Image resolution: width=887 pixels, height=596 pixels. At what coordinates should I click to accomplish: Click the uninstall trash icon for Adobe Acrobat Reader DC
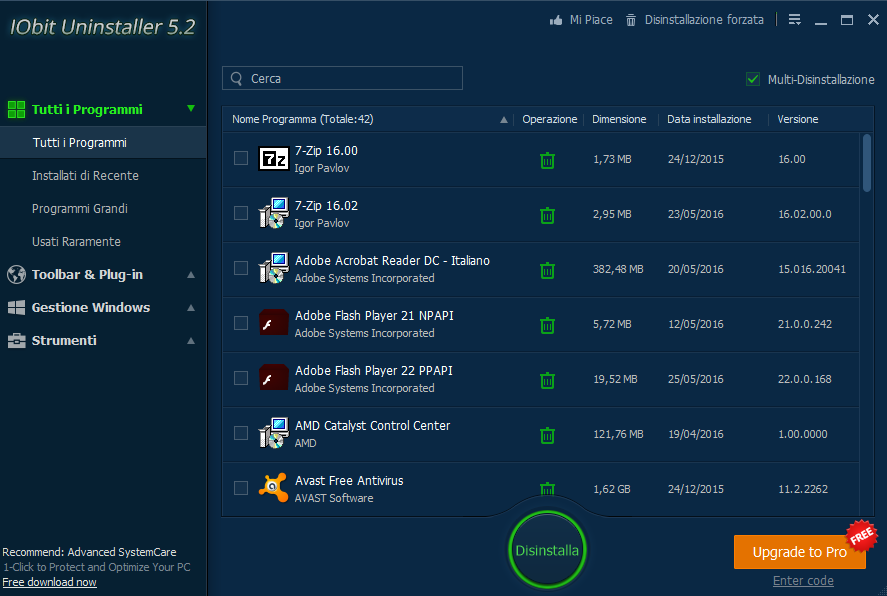547,270
